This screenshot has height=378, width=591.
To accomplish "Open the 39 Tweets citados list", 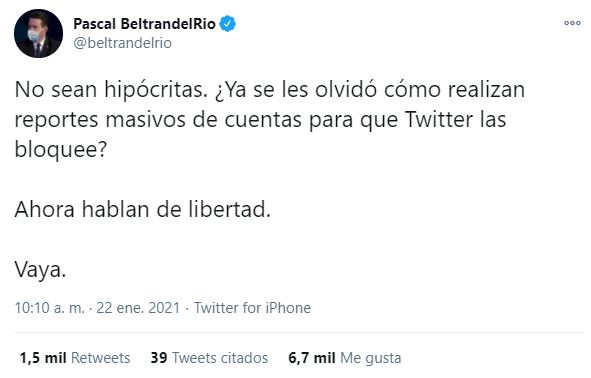I will pyautogui.click(x=209, y=358).
